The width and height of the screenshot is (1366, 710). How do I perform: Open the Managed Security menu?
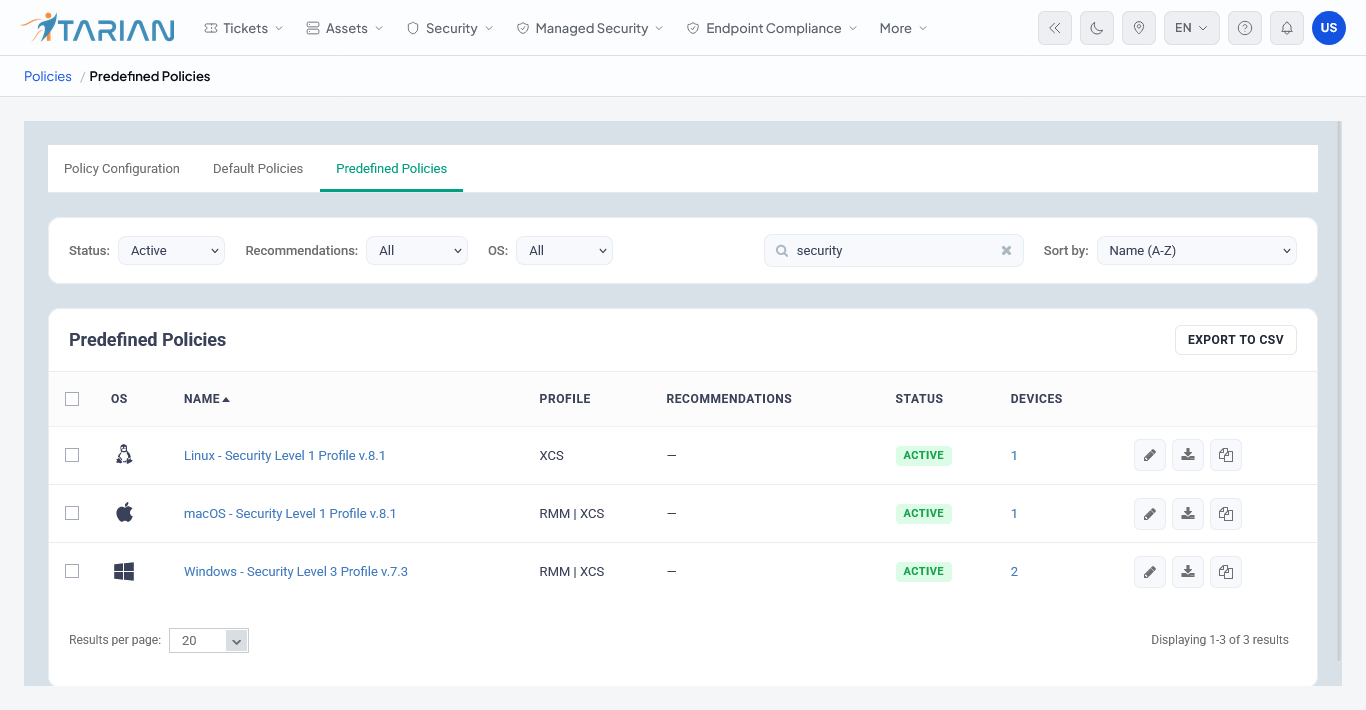pyautogui.click(x=590, y=28)
